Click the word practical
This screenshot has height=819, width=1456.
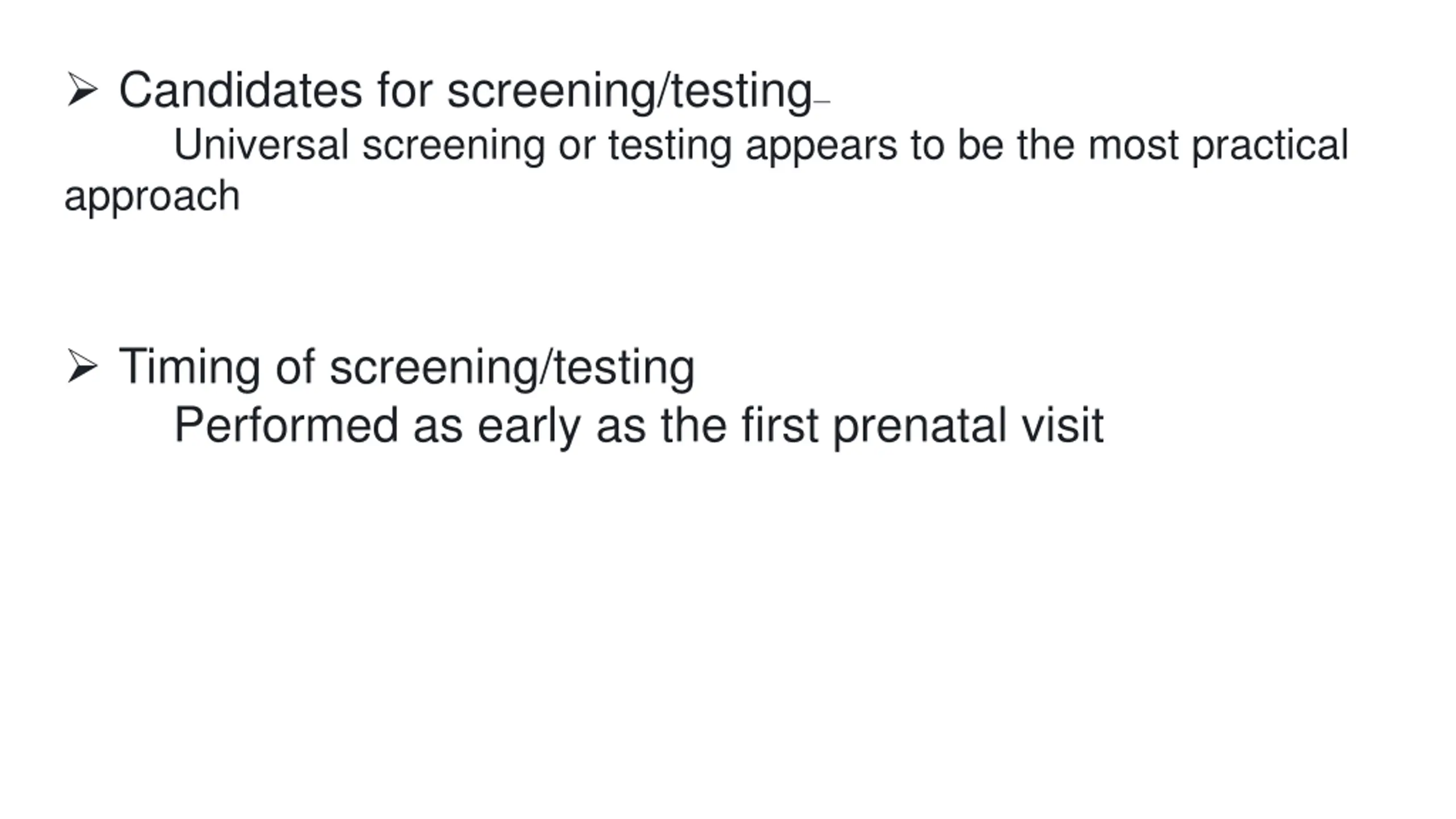(x=1270, y=146)
